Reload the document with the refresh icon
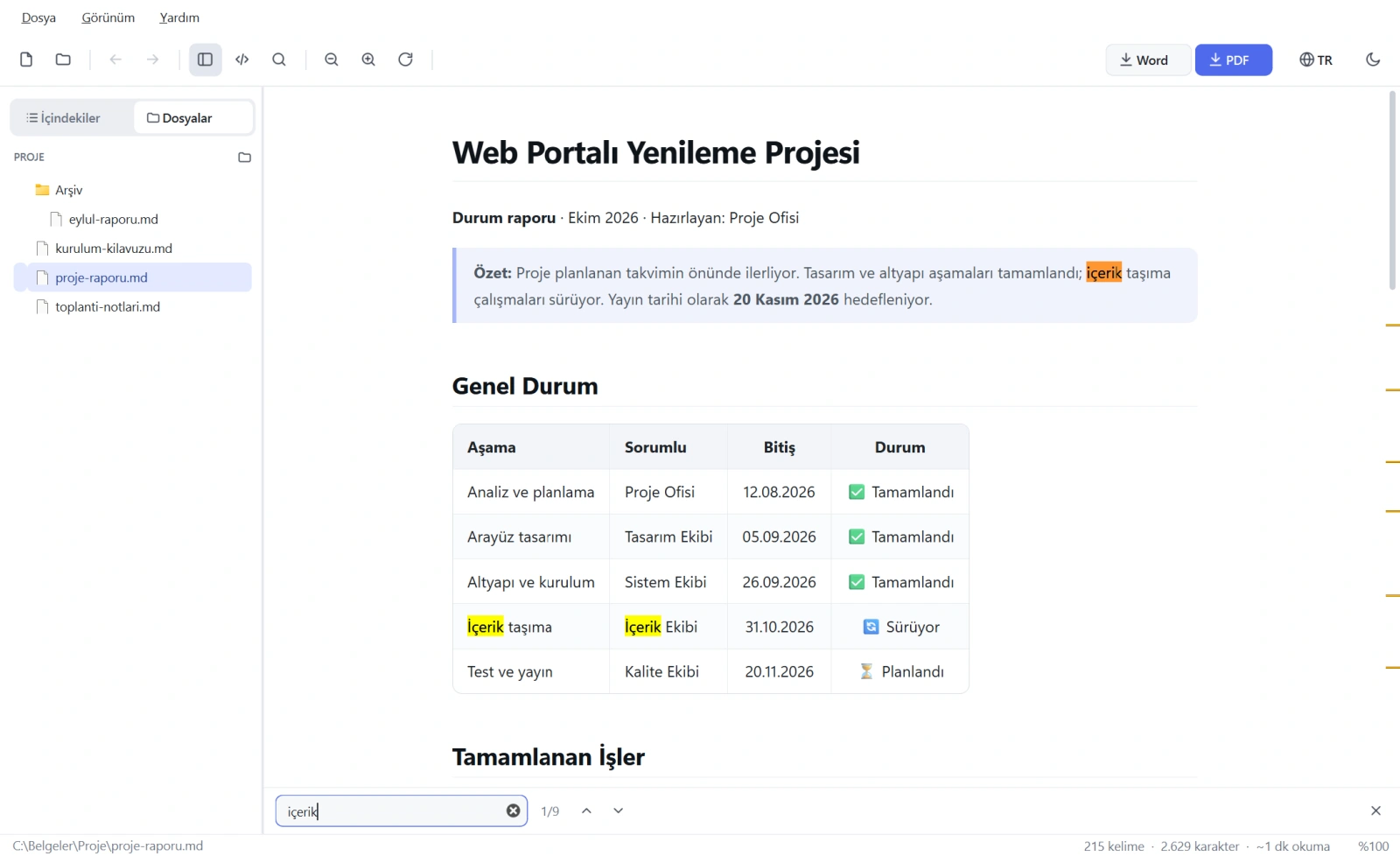The height and width of the screenshot is (856, 1400). pyautogui.click(x=405, y=60)
